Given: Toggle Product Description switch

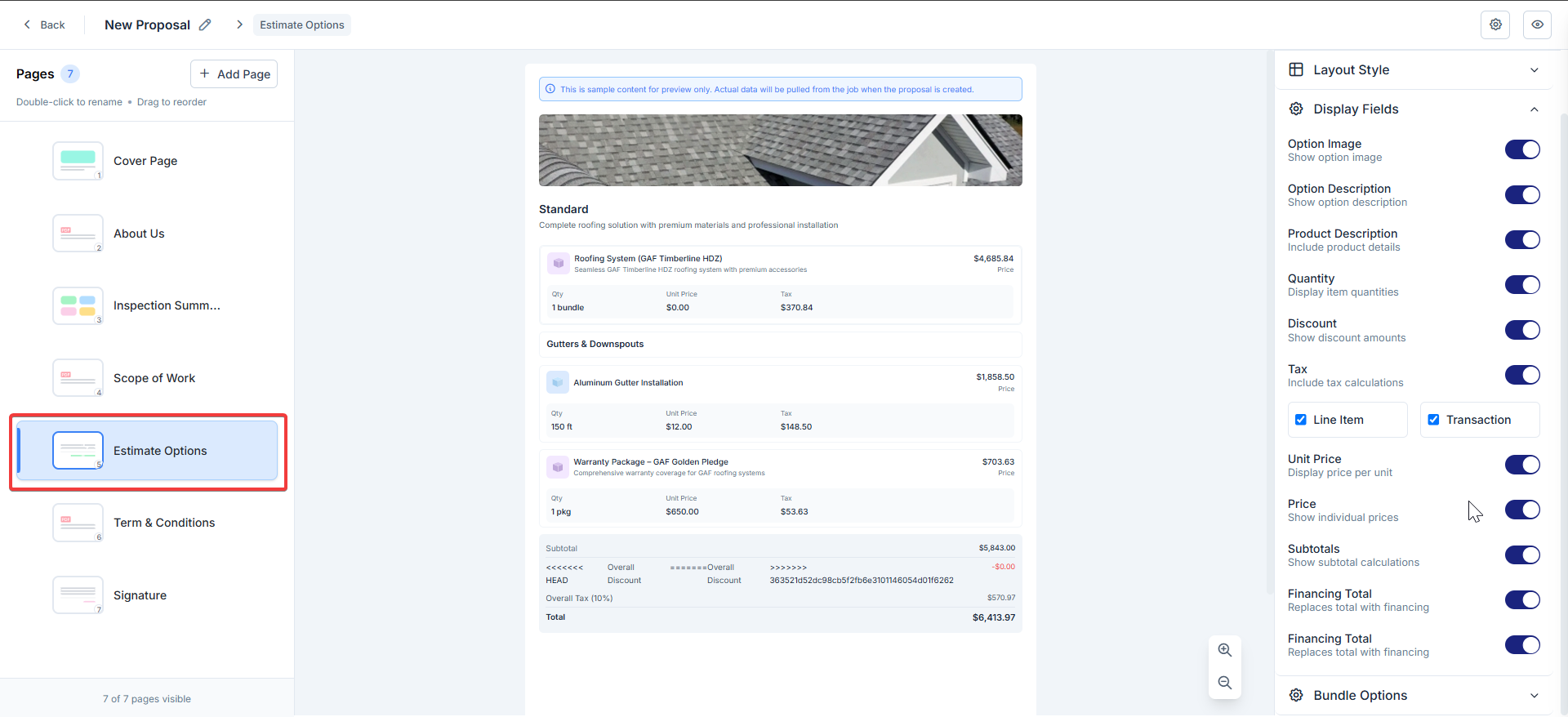Looking at the screenshot, I should point(1522,239).
